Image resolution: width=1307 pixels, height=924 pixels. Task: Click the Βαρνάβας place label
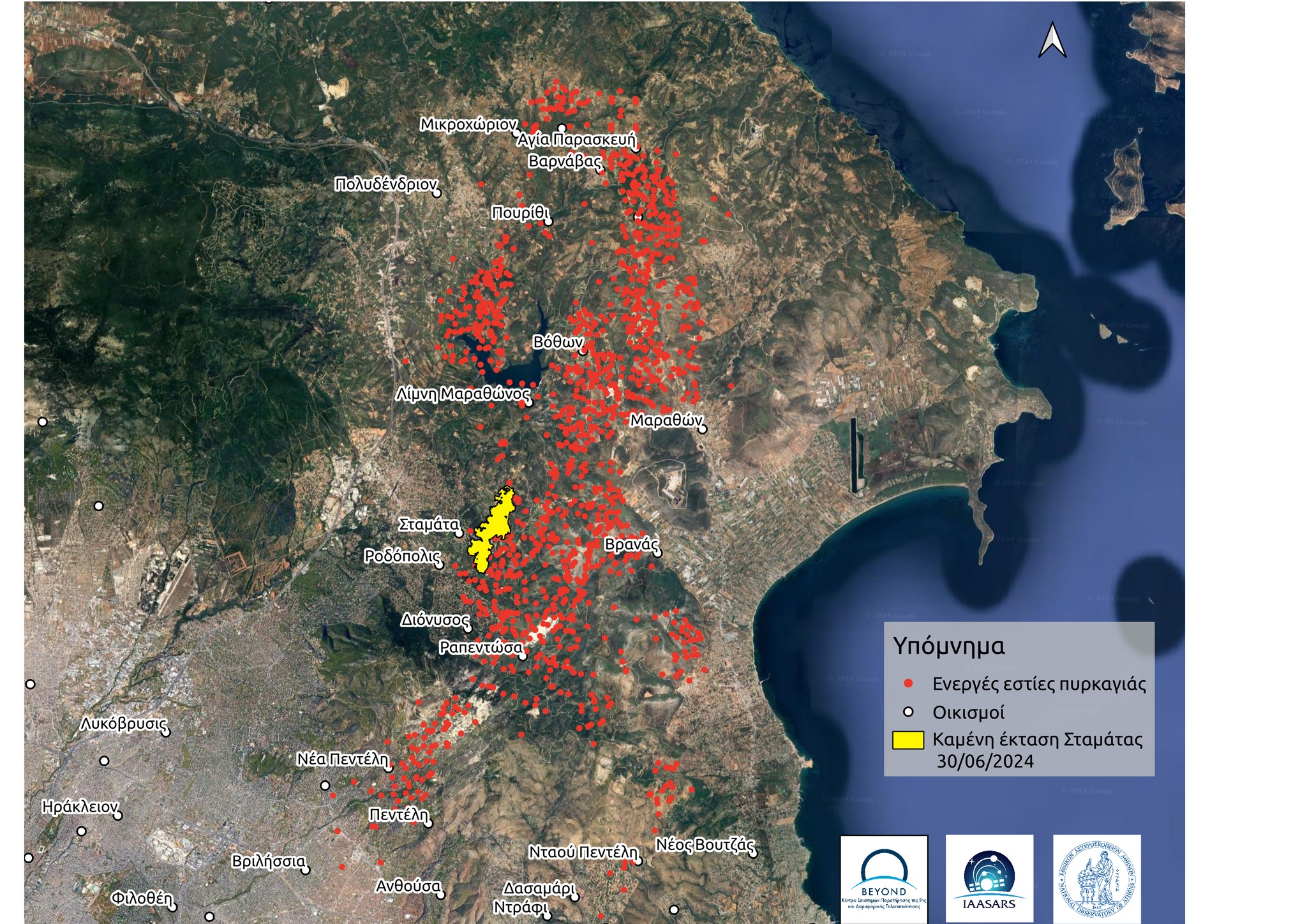pos(565,161)
